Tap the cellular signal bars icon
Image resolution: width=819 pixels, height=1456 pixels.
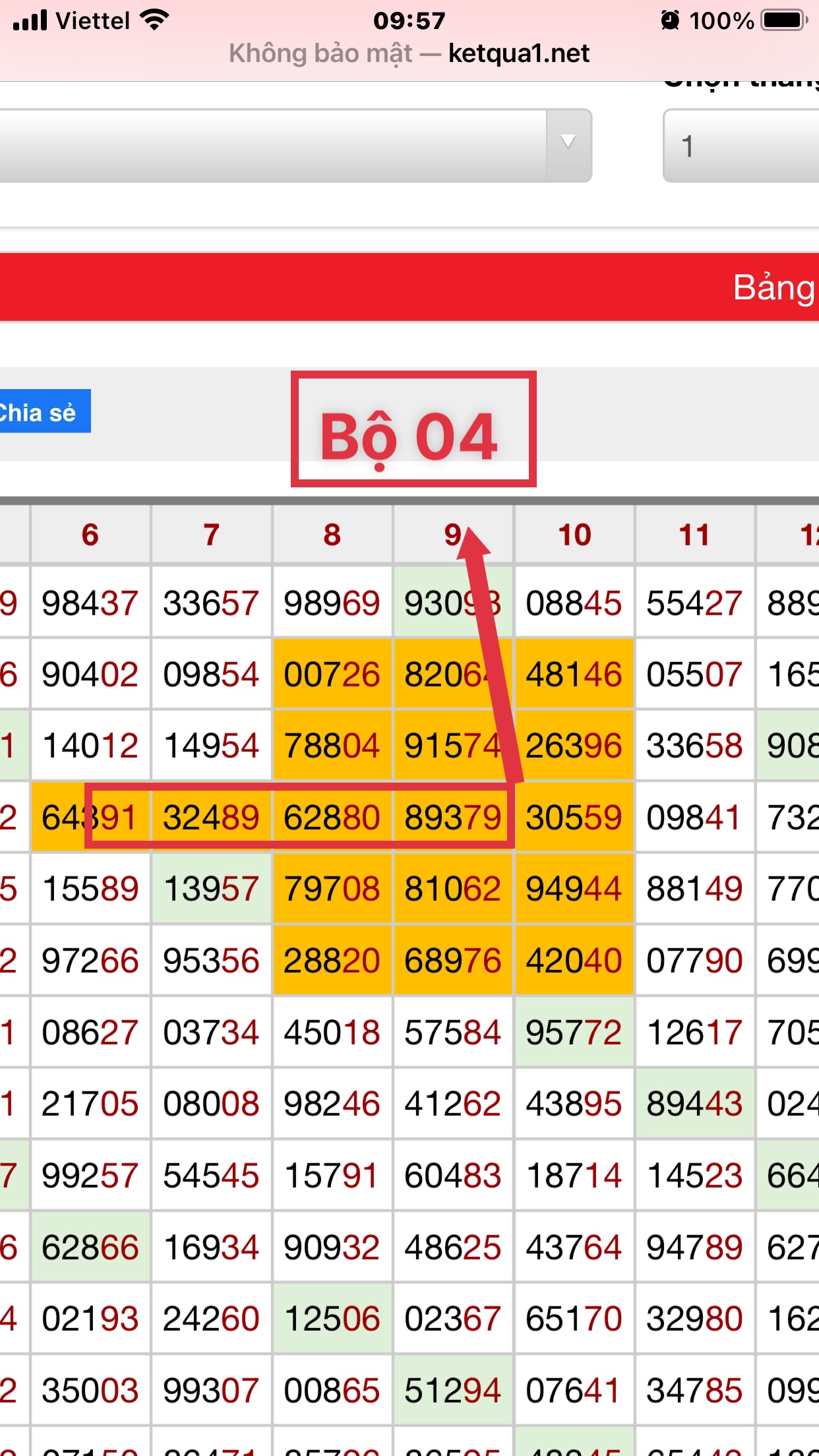[x=30, y=20]
